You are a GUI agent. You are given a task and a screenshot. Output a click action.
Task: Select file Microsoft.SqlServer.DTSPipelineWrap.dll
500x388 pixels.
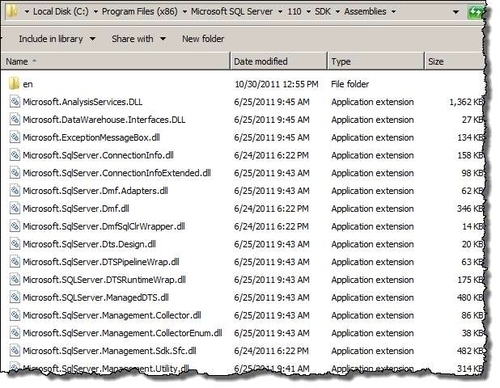[x=101, y=262]
